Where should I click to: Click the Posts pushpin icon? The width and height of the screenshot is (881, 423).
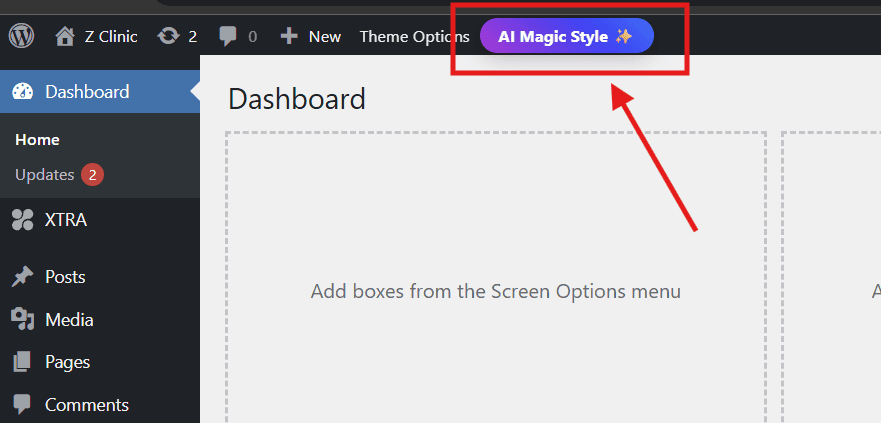(22, 277)
